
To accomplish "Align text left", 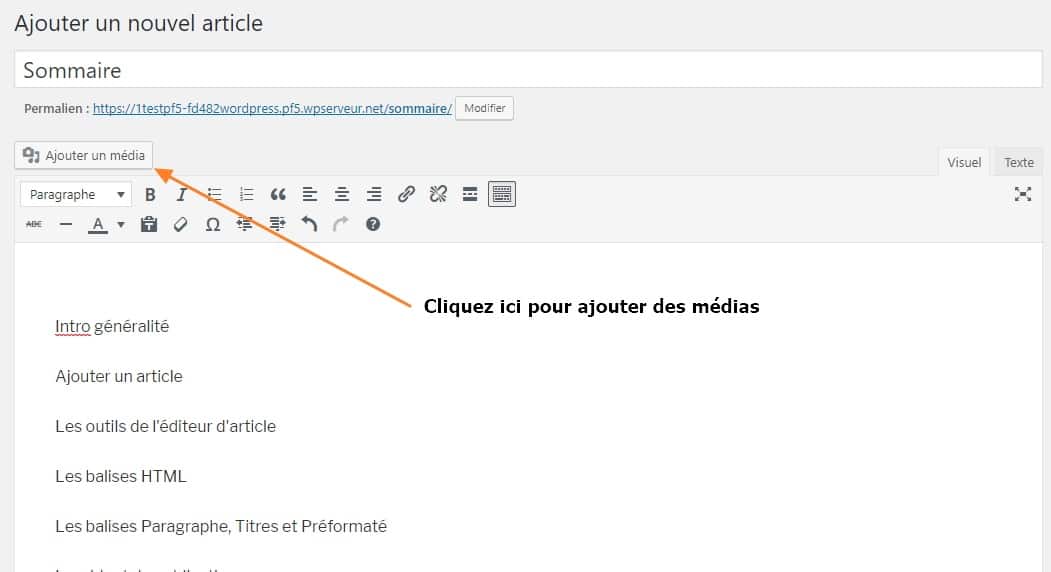I will coord(310,194).
